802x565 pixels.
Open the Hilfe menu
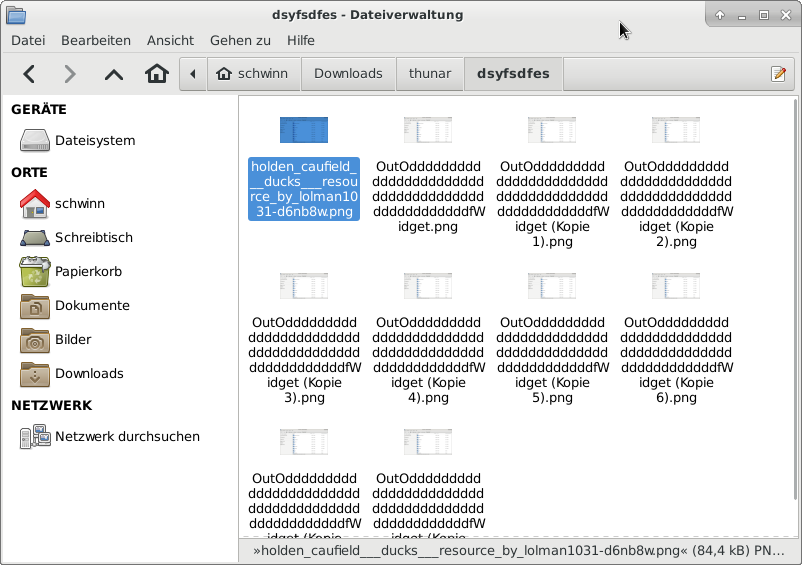301,40
